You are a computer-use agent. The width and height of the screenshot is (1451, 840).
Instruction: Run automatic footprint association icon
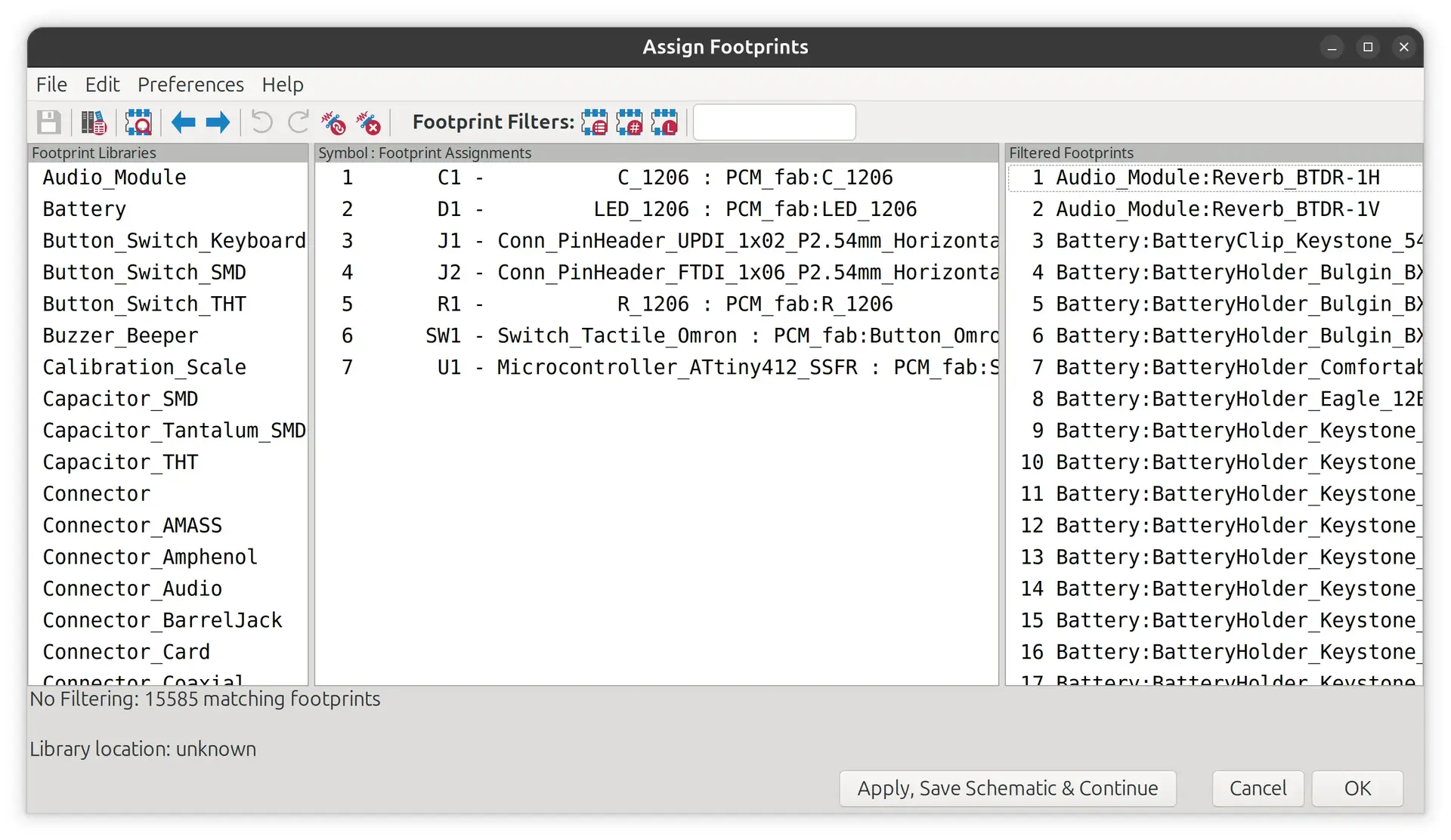333,122
